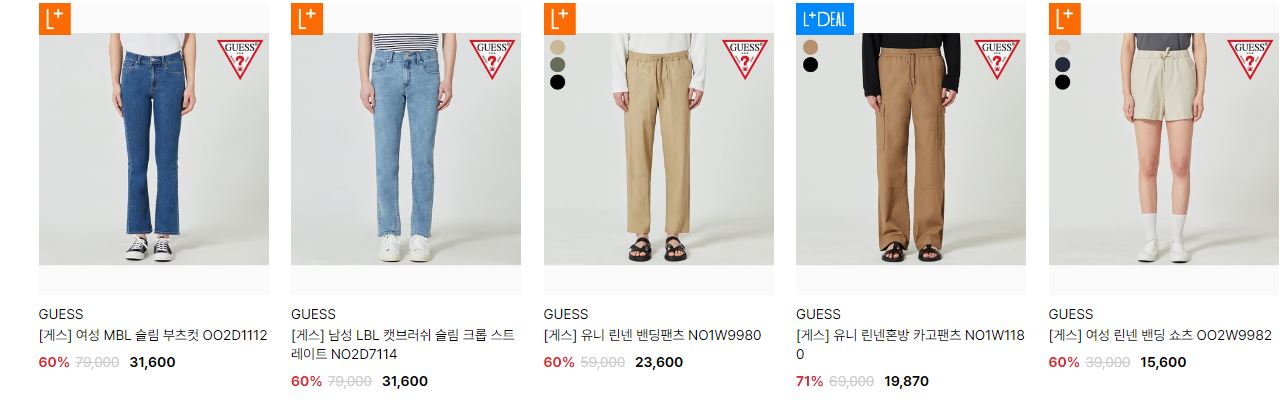Open the dark blue bootcut jeans image
Screen dimensions: 1288x408
(154, 149)
